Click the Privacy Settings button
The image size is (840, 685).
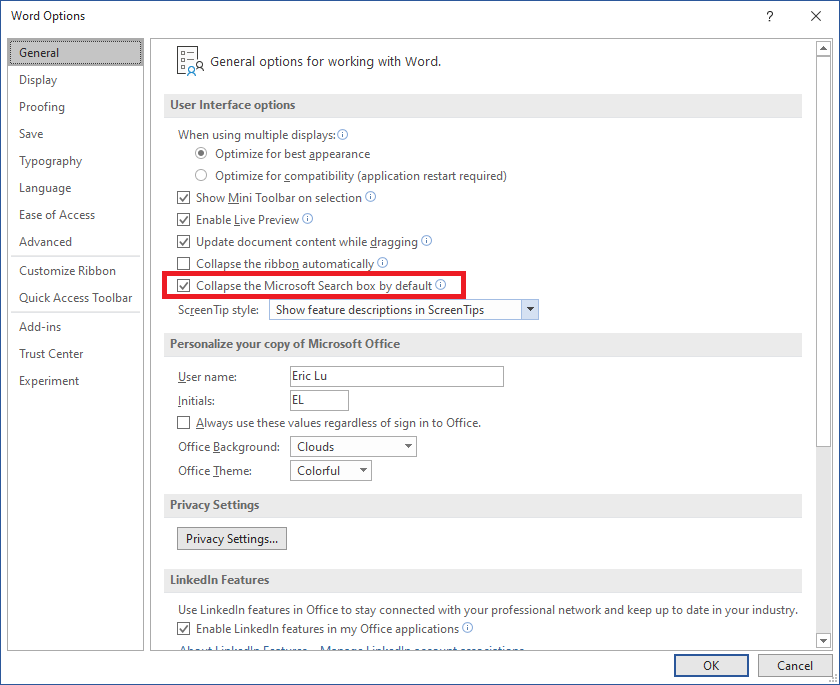pos(231,538)
